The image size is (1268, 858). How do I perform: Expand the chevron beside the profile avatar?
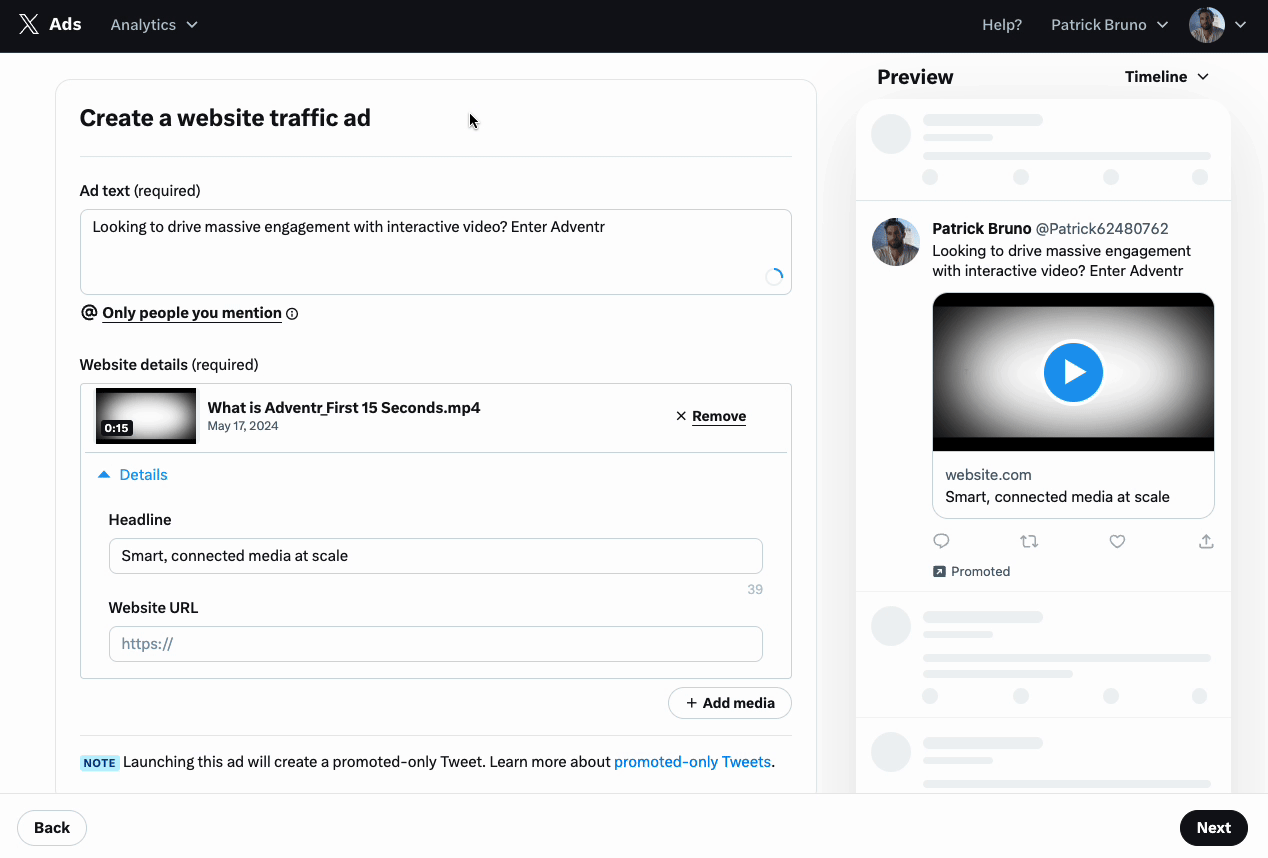pyautogui.click(x=1241, y=25)
